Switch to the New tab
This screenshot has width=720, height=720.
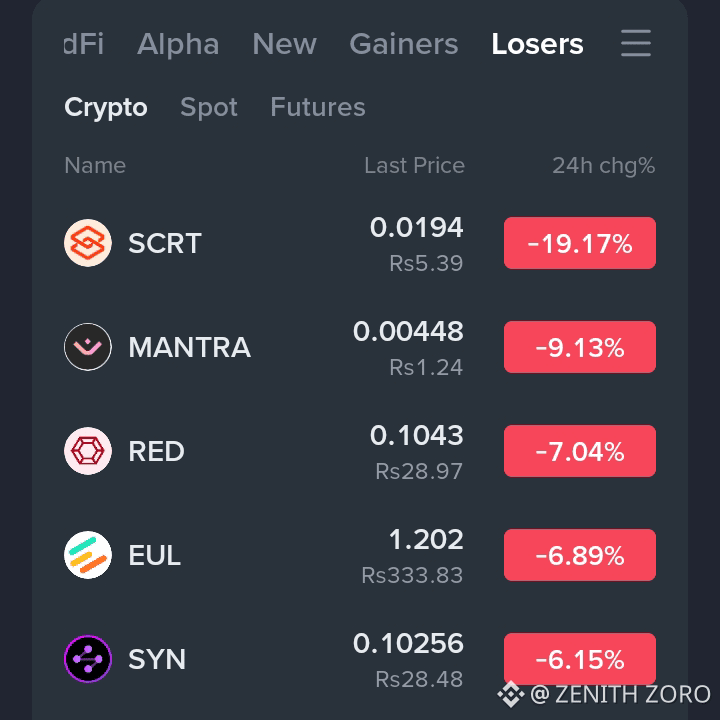tap(284, 44)
